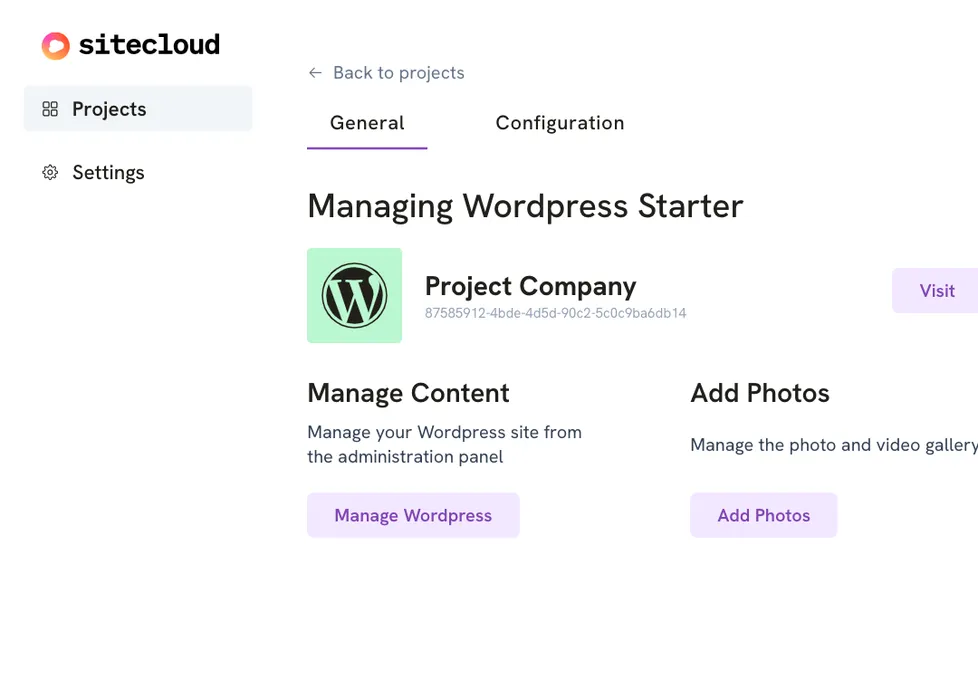Click the sitecloud brand name text
Image resolution: width=978 pixels, height=697 pixels.
149,45
